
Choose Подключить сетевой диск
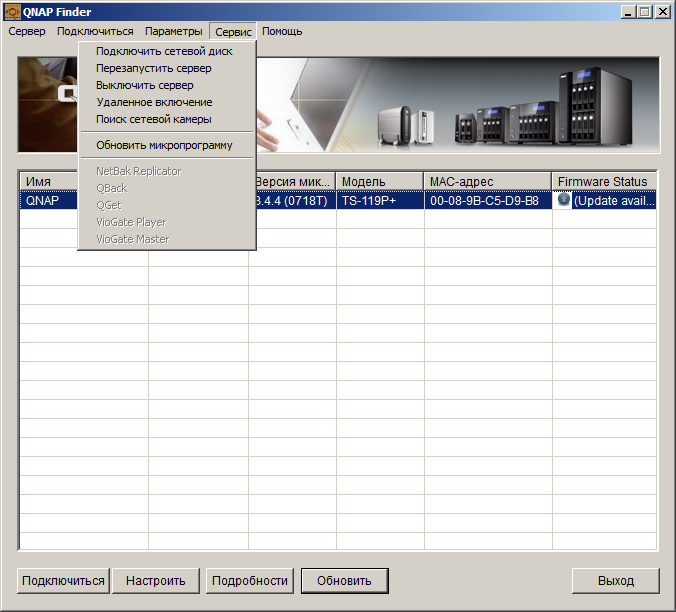click(168, 51)
